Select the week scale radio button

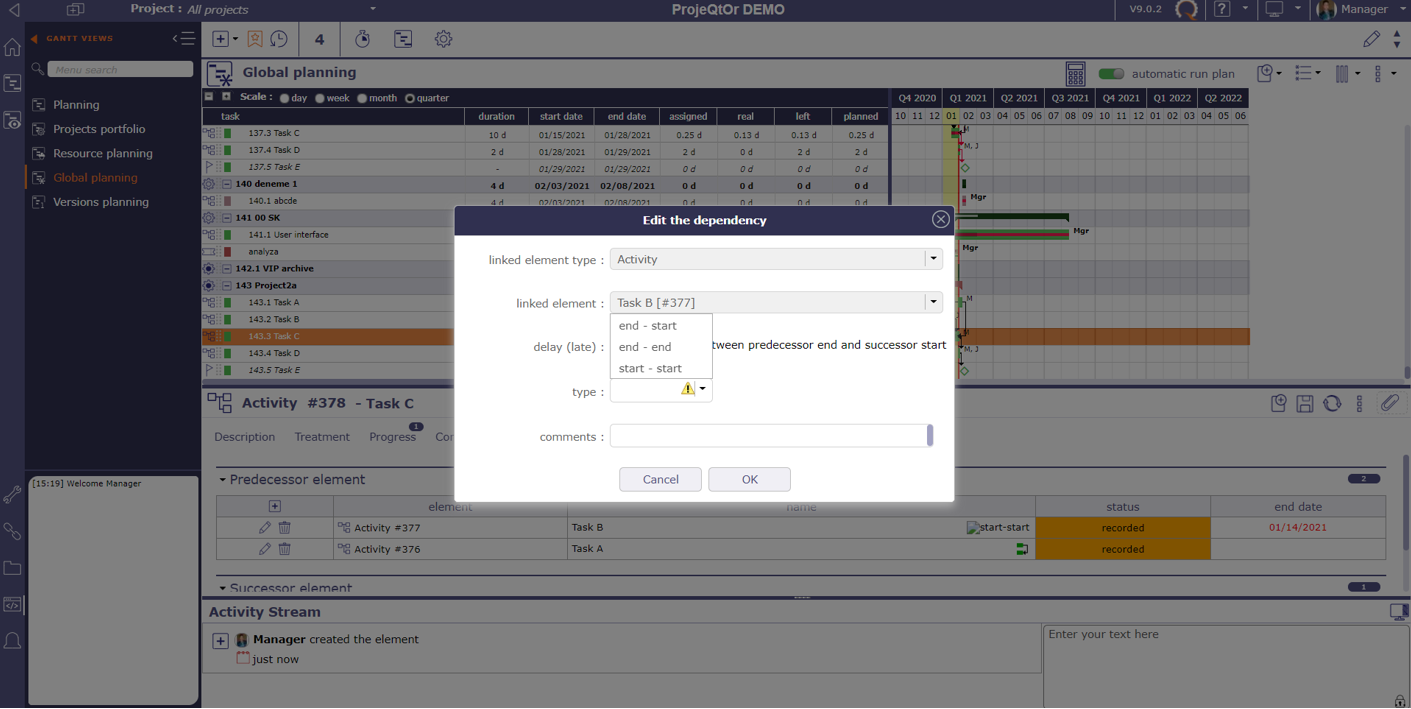pos(320,99)
